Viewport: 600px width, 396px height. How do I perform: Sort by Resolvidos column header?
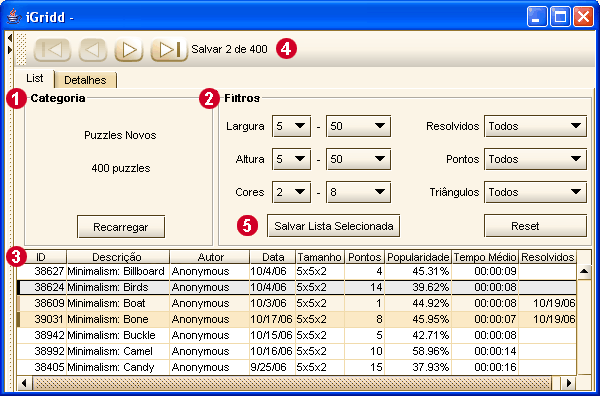pos(548,257)
